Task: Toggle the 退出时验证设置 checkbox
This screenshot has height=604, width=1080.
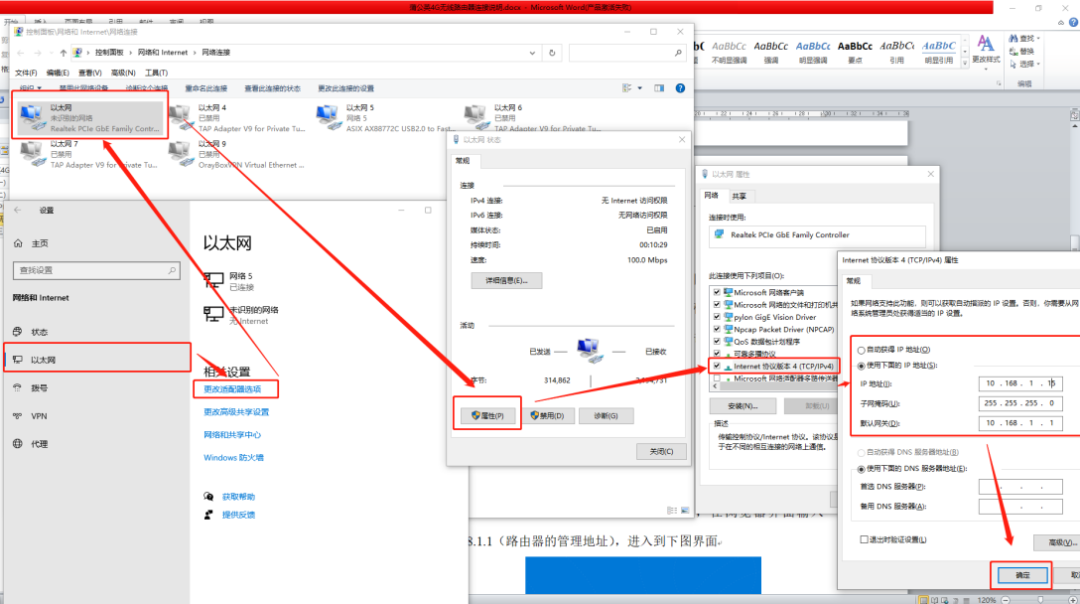Action: (864, 539)
